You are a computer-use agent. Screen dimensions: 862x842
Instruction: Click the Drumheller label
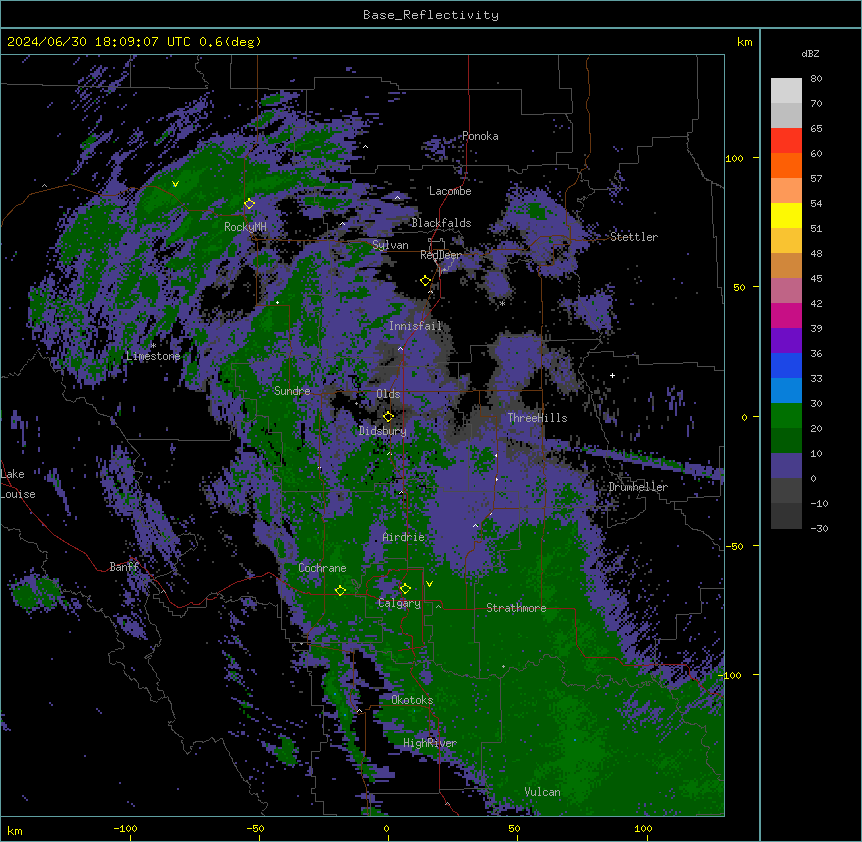tap(638, 487)
